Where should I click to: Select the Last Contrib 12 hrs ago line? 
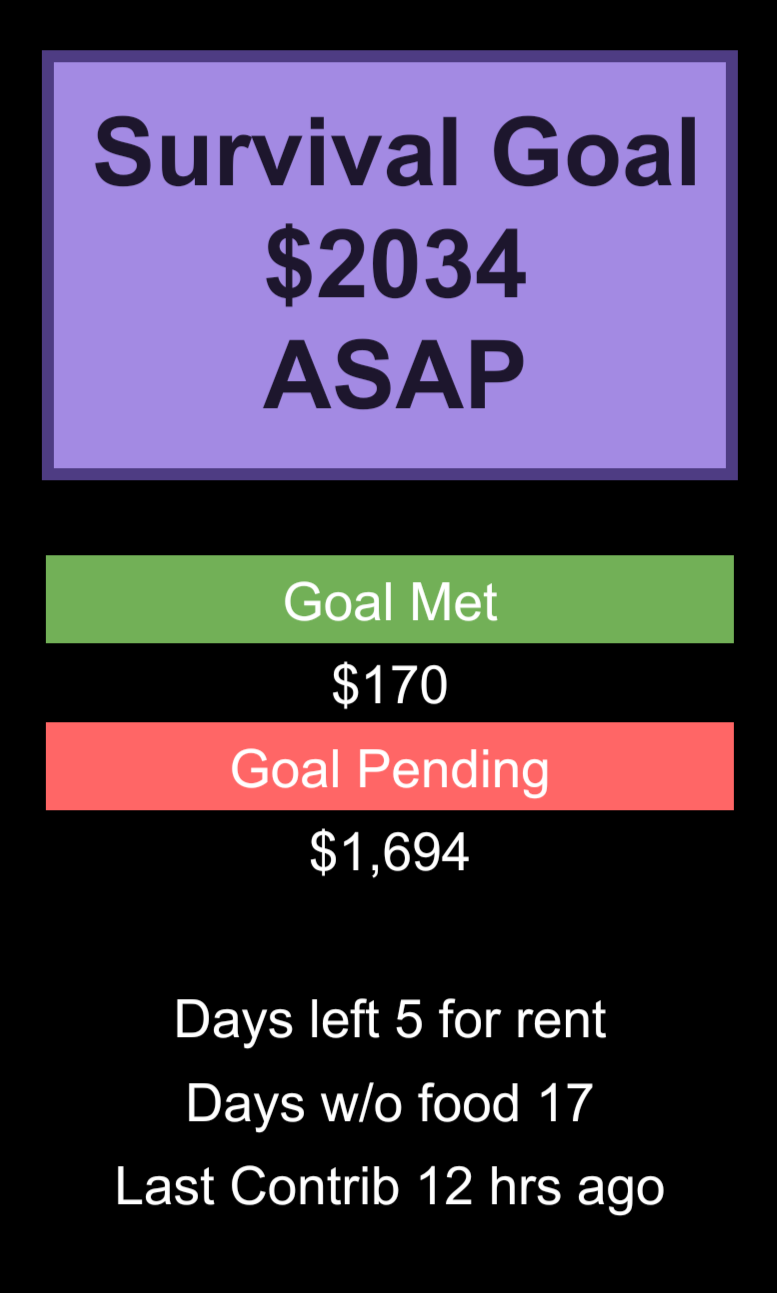pyautogui.click(x=390, y=1187)
